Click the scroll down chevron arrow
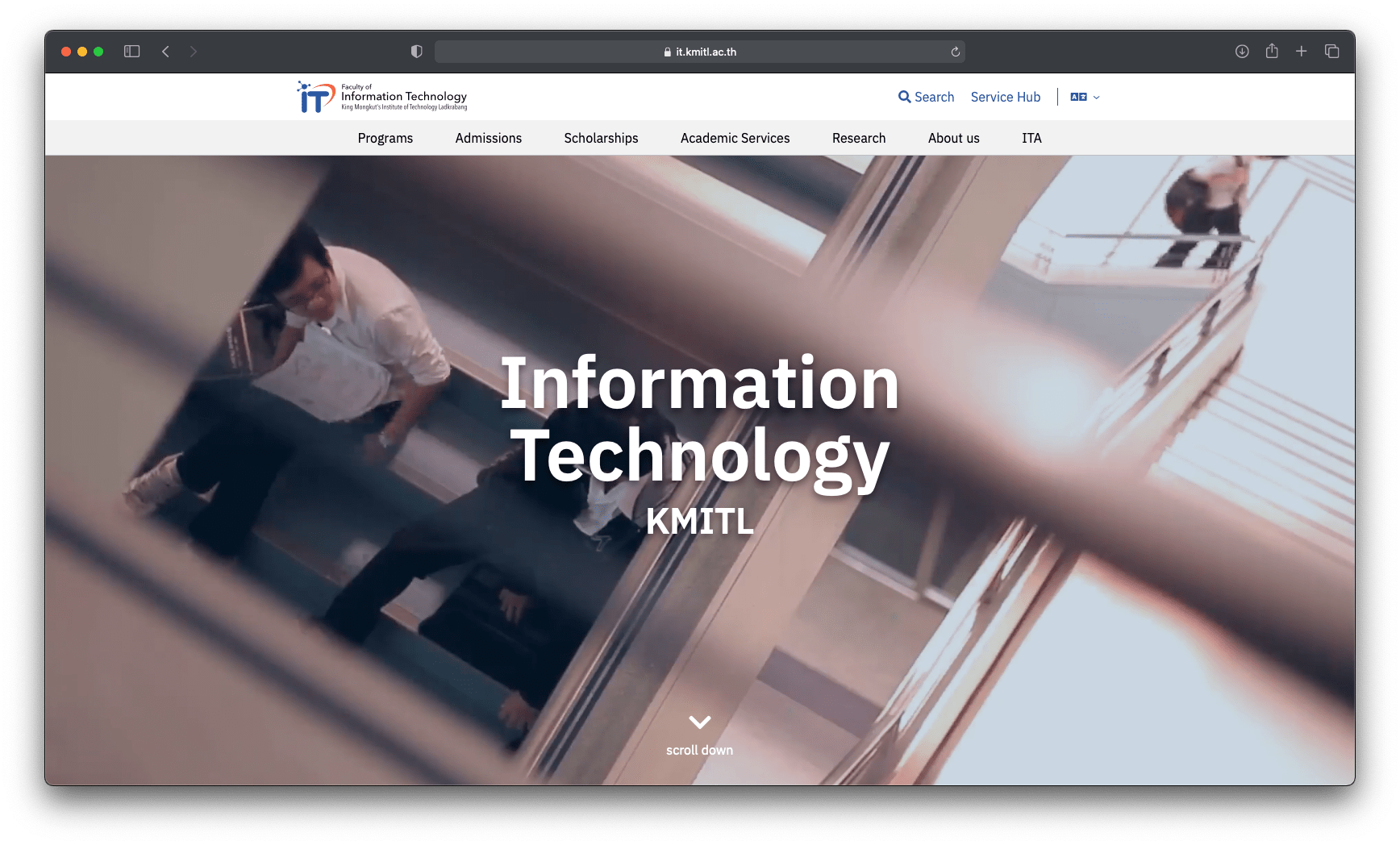The height and width of the screenshot is (845, 1400). [x=699, y=722]
